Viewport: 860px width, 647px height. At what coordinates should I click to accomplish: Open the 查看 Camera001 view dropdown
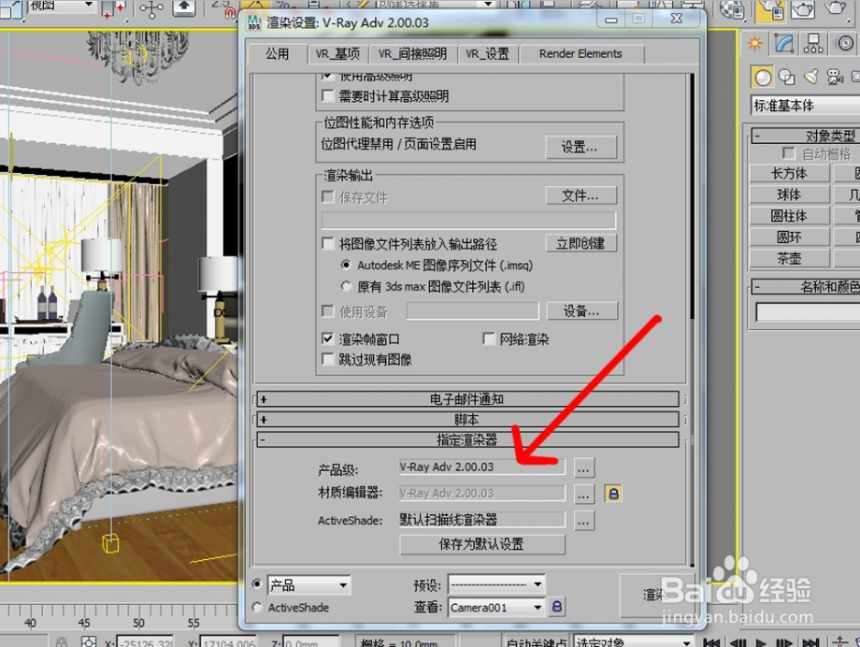(496, 607)
